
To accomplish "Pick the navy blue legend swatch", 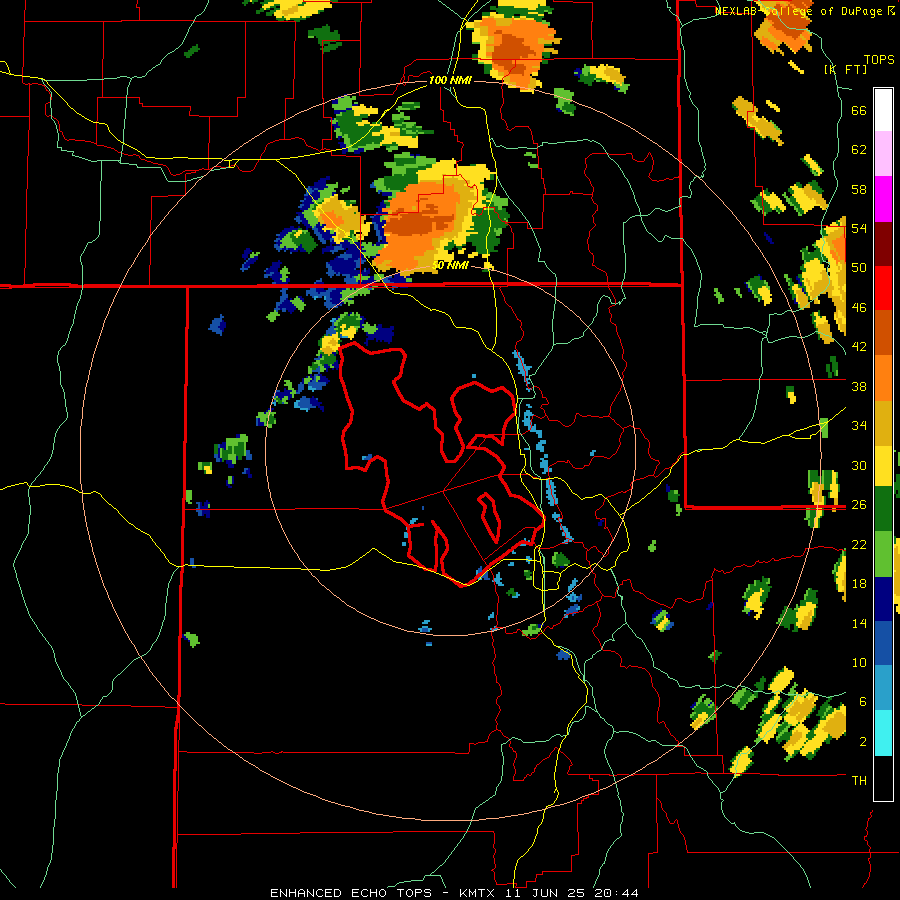I will coord(883,599).
